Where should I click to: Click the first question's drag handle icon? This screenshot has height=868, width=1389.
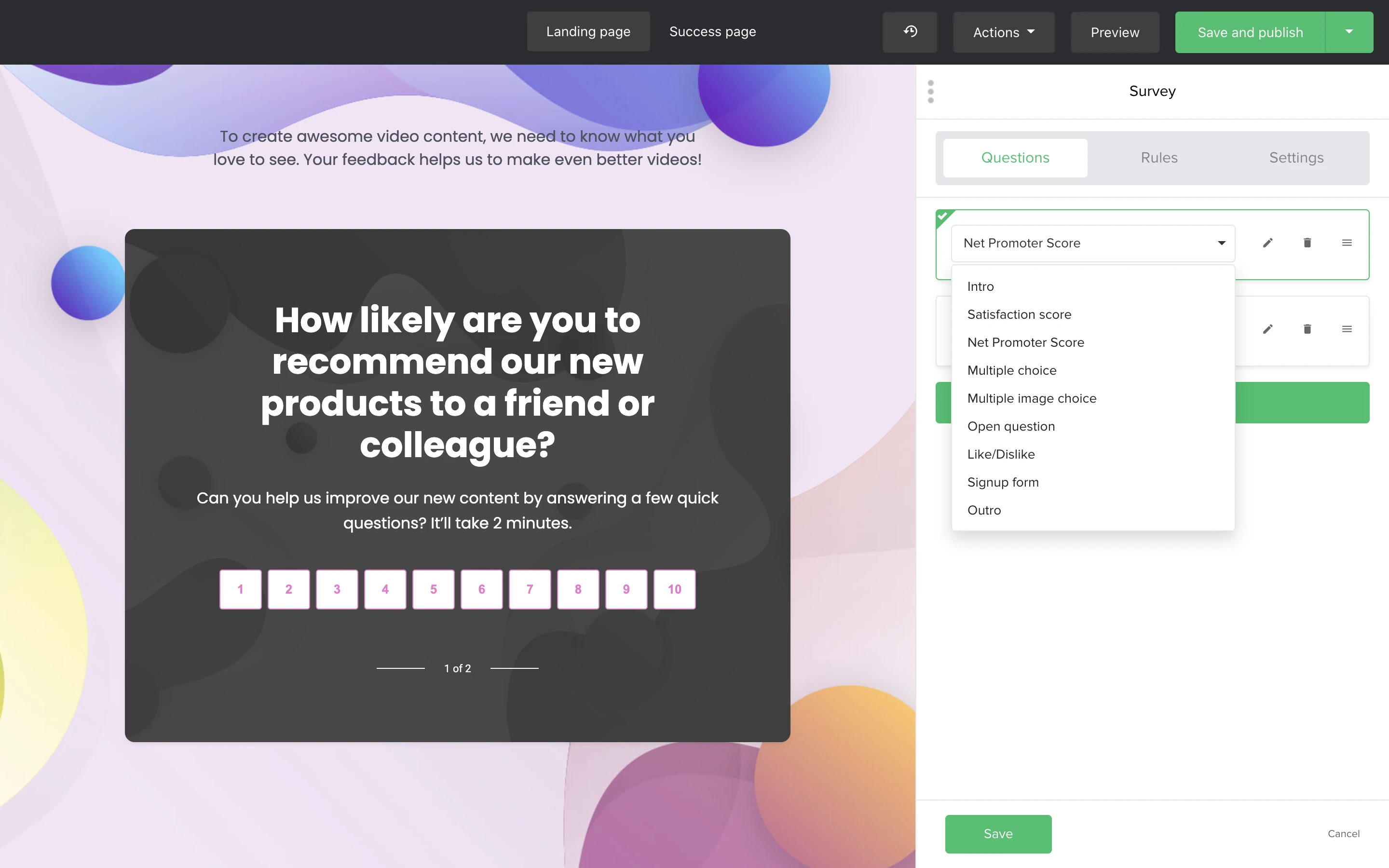point(1347,243)
